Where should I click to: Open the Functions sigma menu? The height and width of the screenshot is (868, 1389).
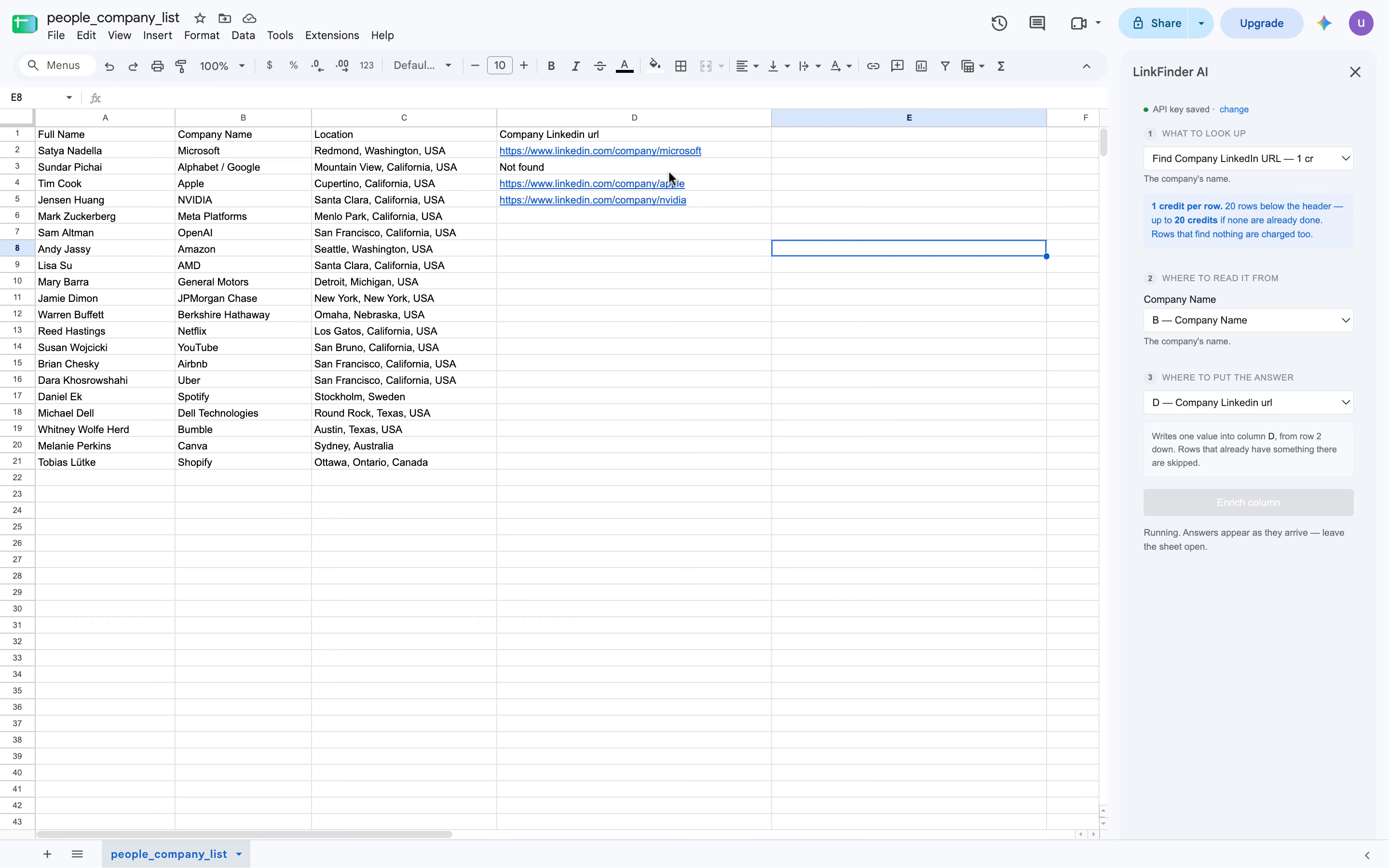pos(1002,66)
